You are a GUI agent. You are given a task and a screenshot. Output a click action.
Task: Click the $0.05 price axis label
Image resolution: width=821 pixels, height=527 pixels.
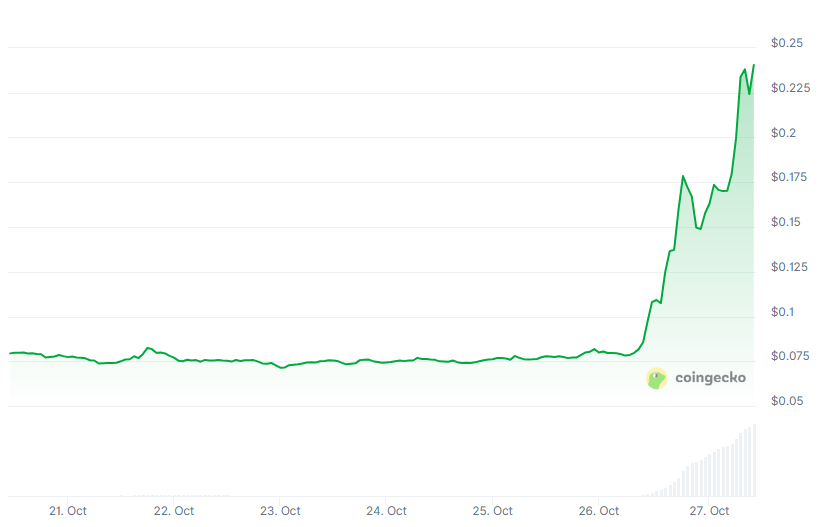click(788, 401)
